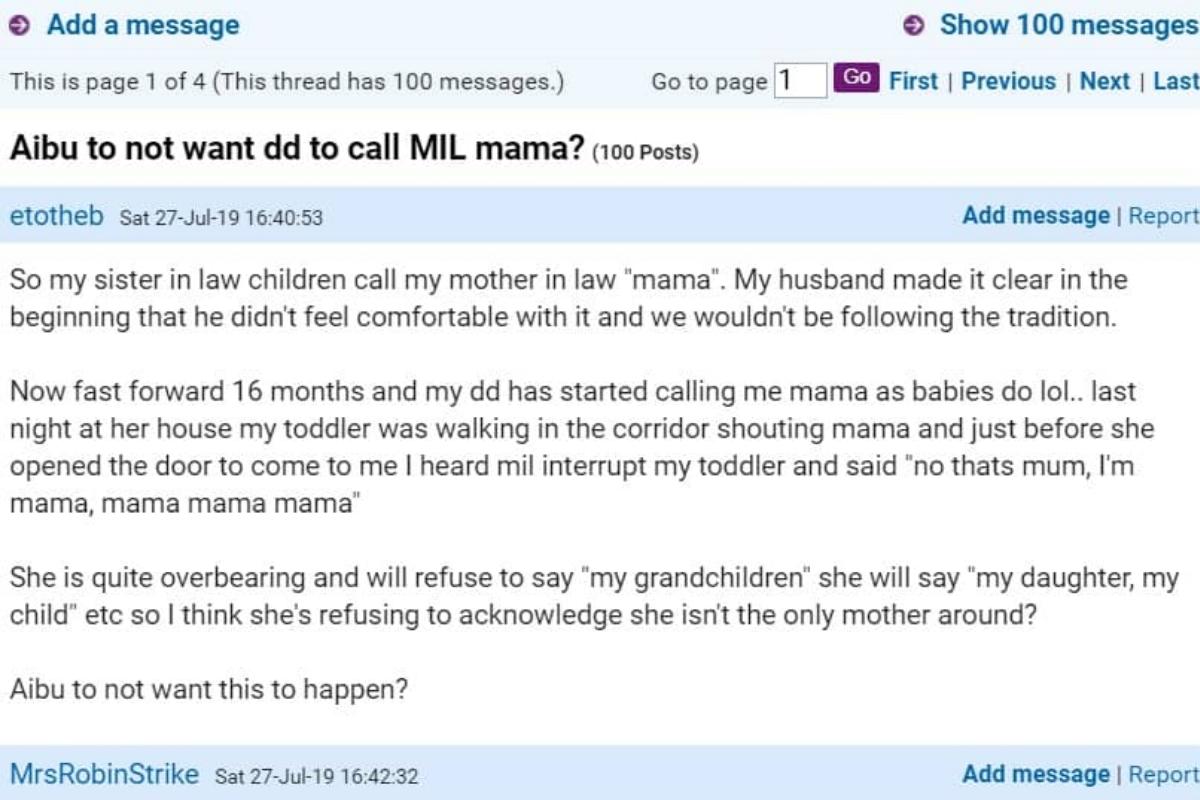This screenshot has width=1200, height=800.
Task: Click the thread title about MIL mama
Action: click(296, 149)
